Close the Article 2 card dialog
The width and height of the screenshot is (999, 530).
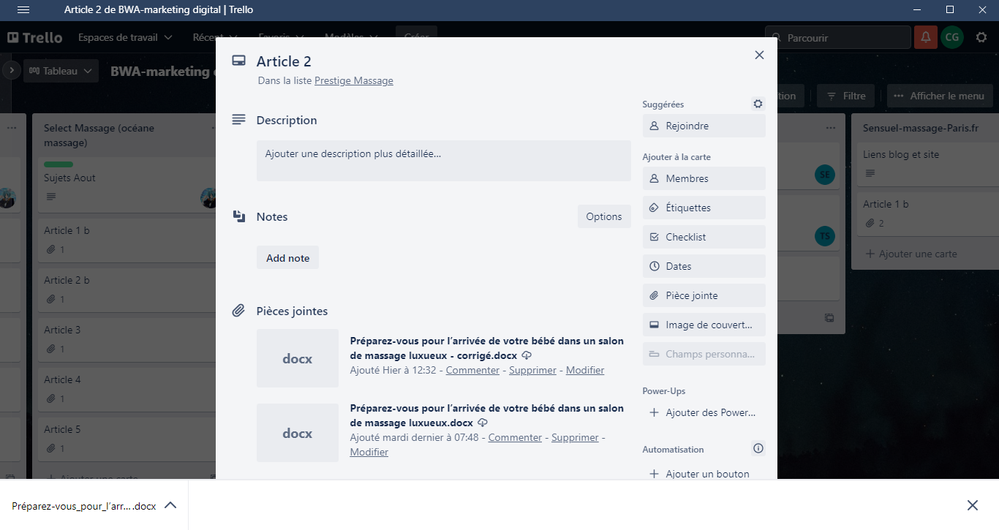coord(759,55)
